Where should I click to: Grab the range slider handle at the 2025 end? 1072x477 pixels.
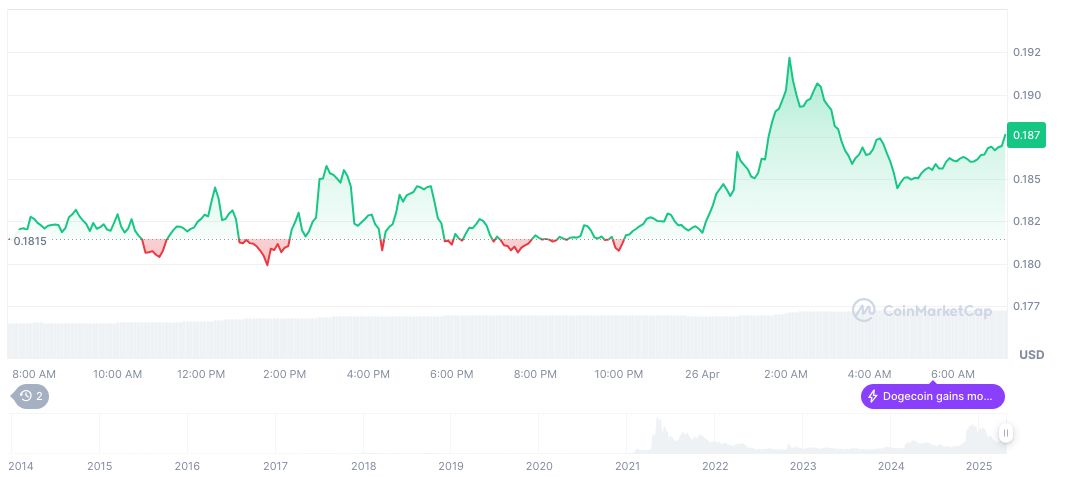point(1005,433)
